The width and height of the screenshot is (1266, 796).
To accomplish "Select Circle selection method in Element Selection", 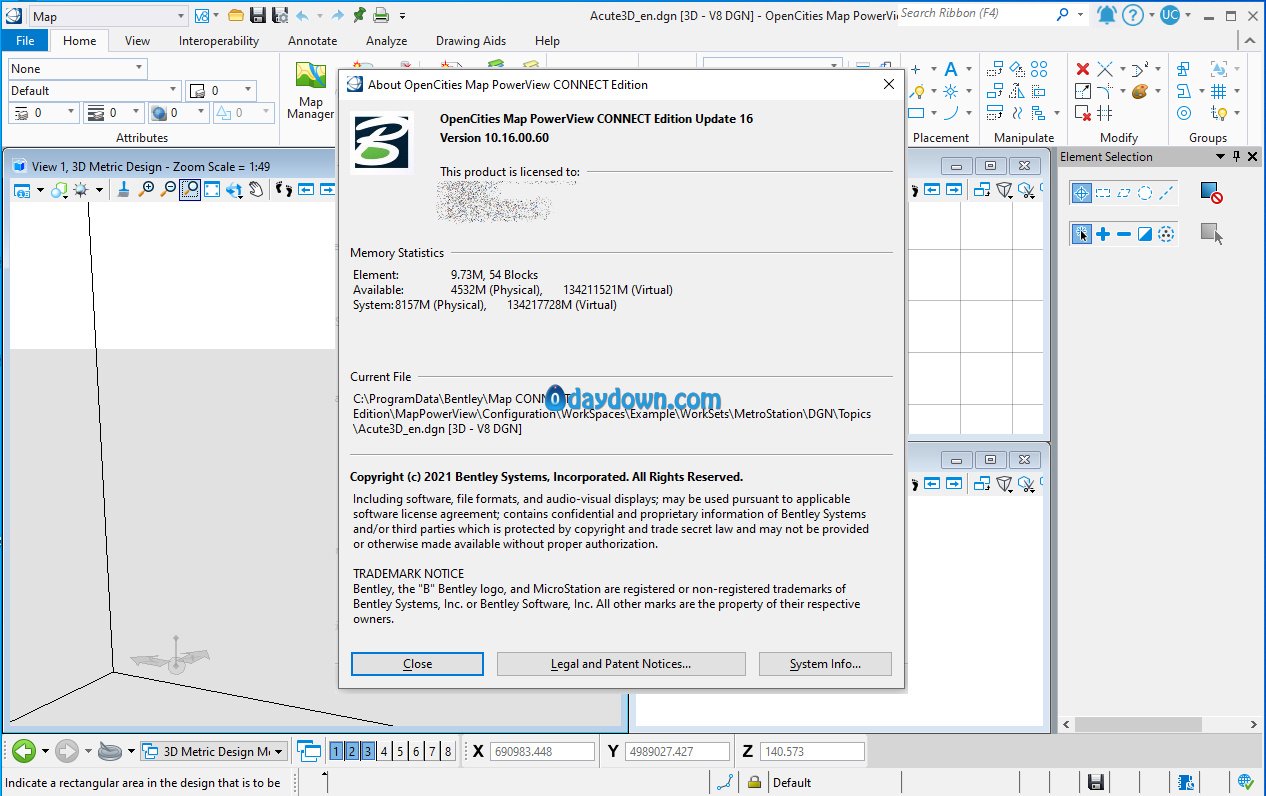I will [1145, 193].
